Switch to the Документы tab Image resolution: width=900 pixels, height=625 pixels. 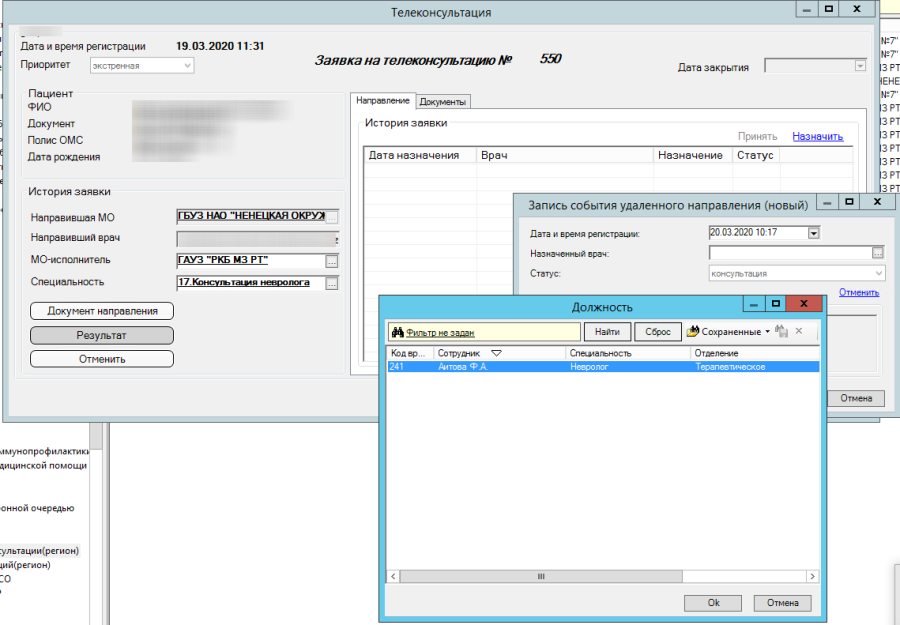click(x=443, y=102)
